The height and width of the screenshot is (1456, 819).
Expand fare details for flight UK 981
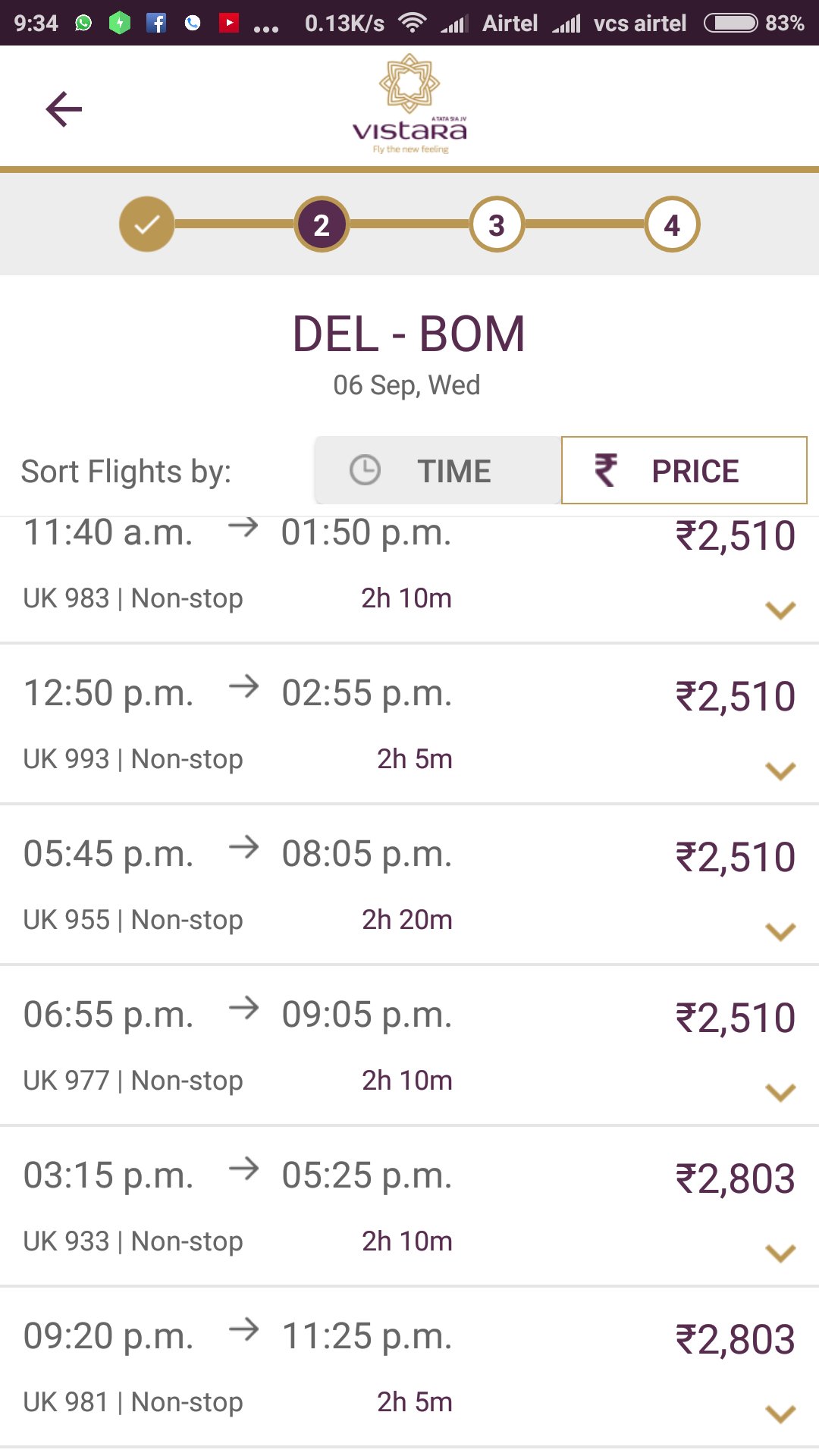pyautogui.click(x=780, y=1414)
